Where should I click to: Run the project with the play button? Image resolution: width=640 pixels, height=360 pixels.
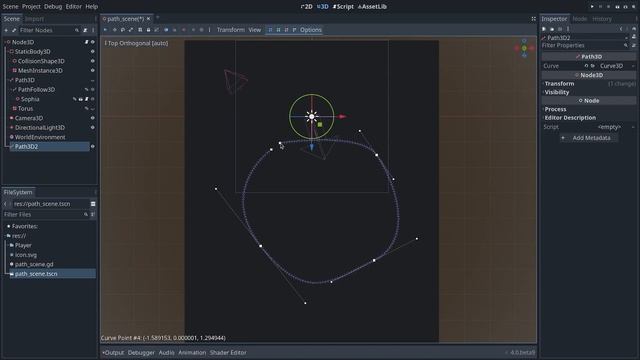592,7
